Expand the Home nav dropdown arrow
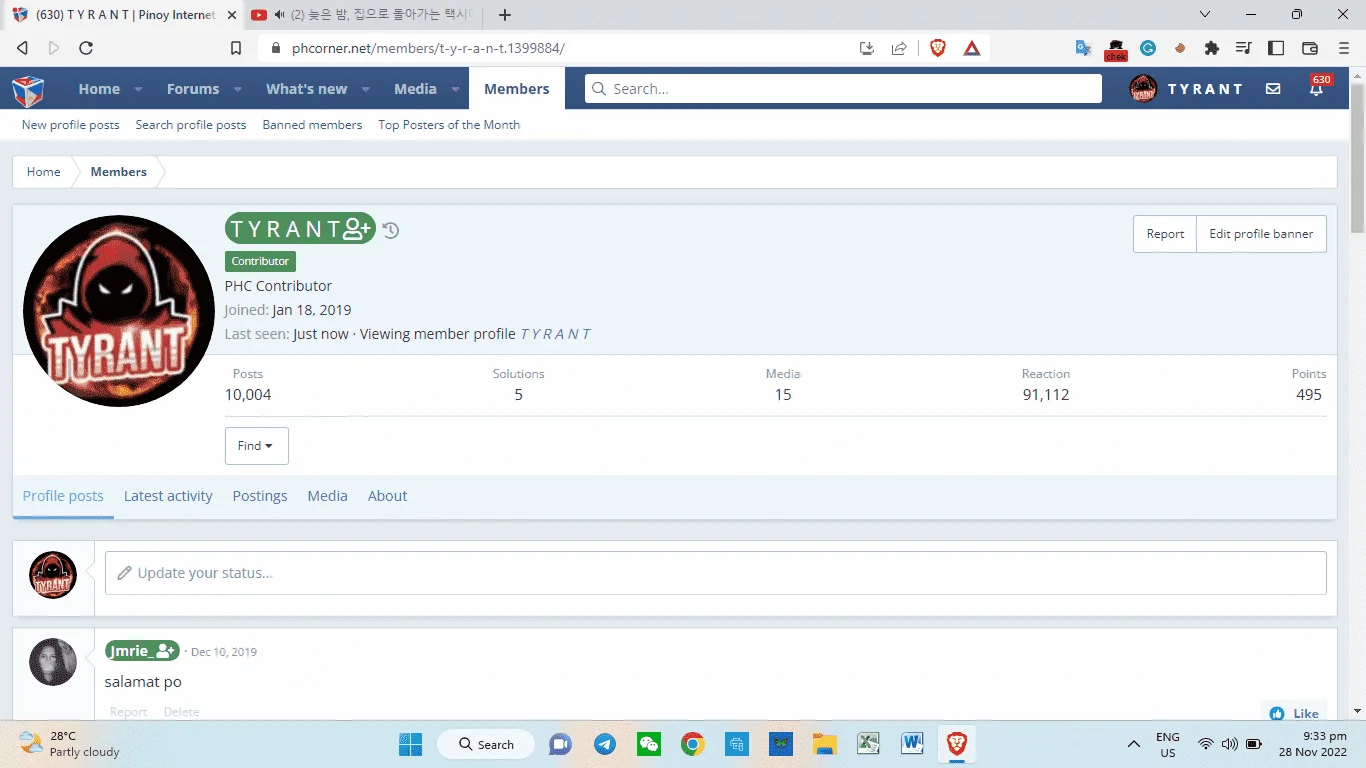This screenshot has width=1366, height=768. pyautogui.click(x=138, y=89)
